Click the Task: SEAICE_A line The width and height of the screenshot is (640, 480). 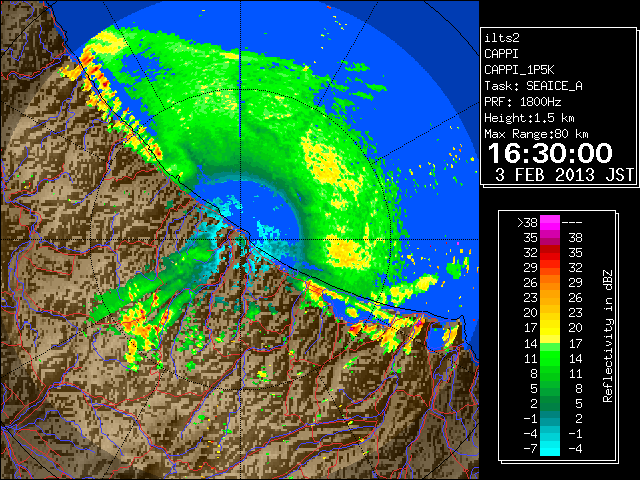point(533,86)
